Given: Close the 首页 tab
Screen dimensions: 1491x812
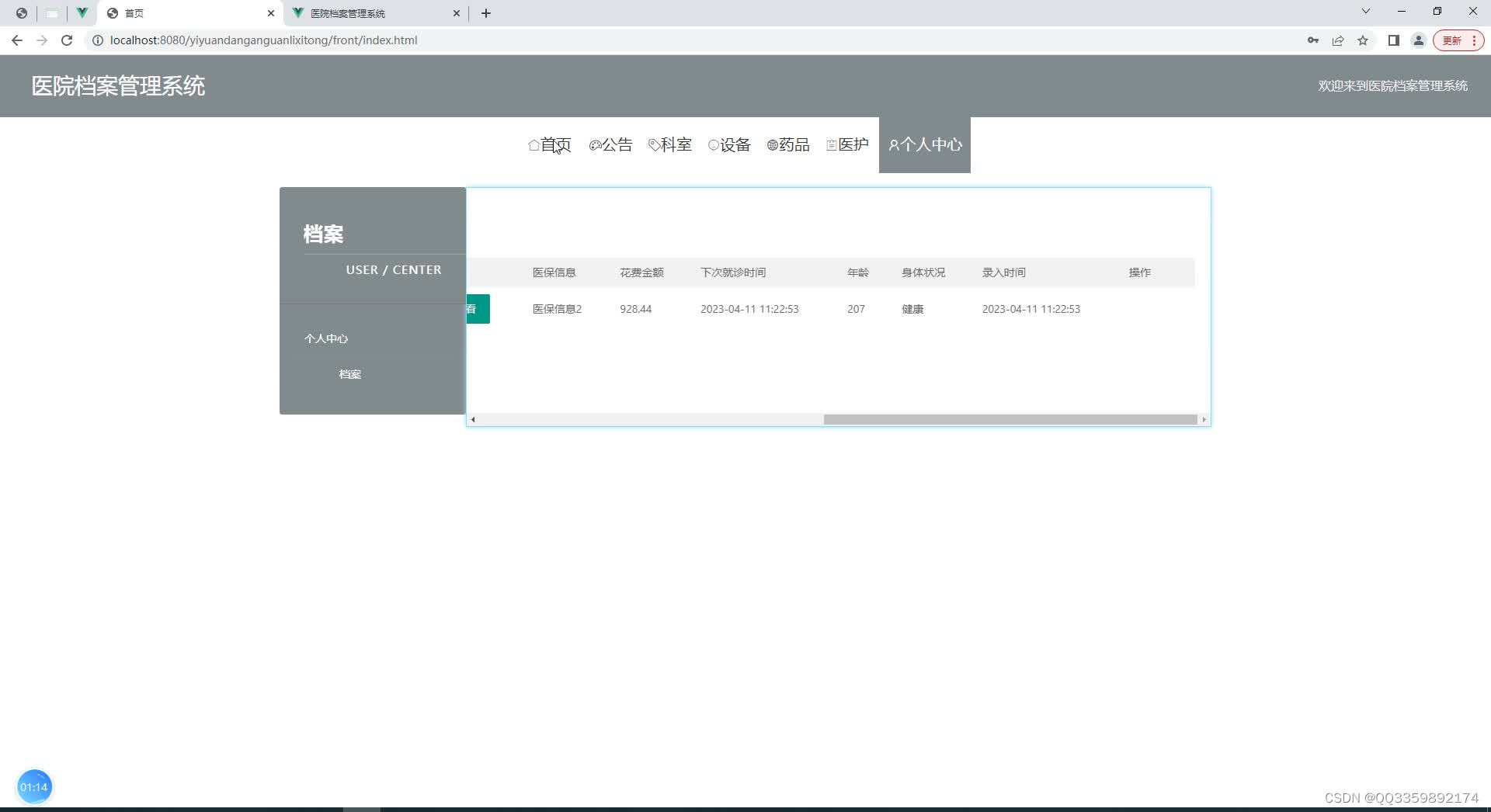Looking at the screenshot, I should pos(271,13).
